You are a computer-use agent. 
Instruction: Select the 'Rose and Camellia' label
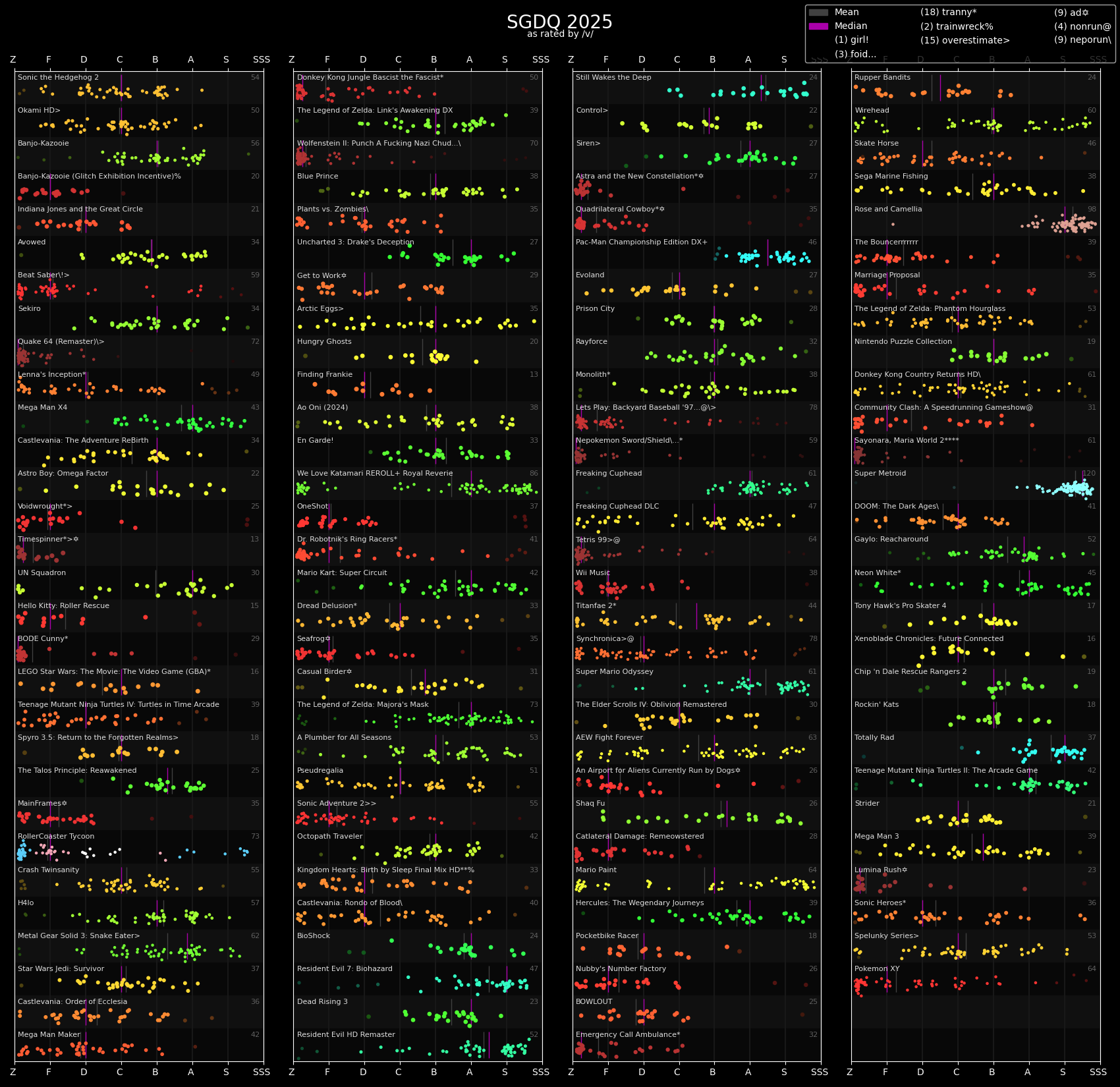pos(888,209)
